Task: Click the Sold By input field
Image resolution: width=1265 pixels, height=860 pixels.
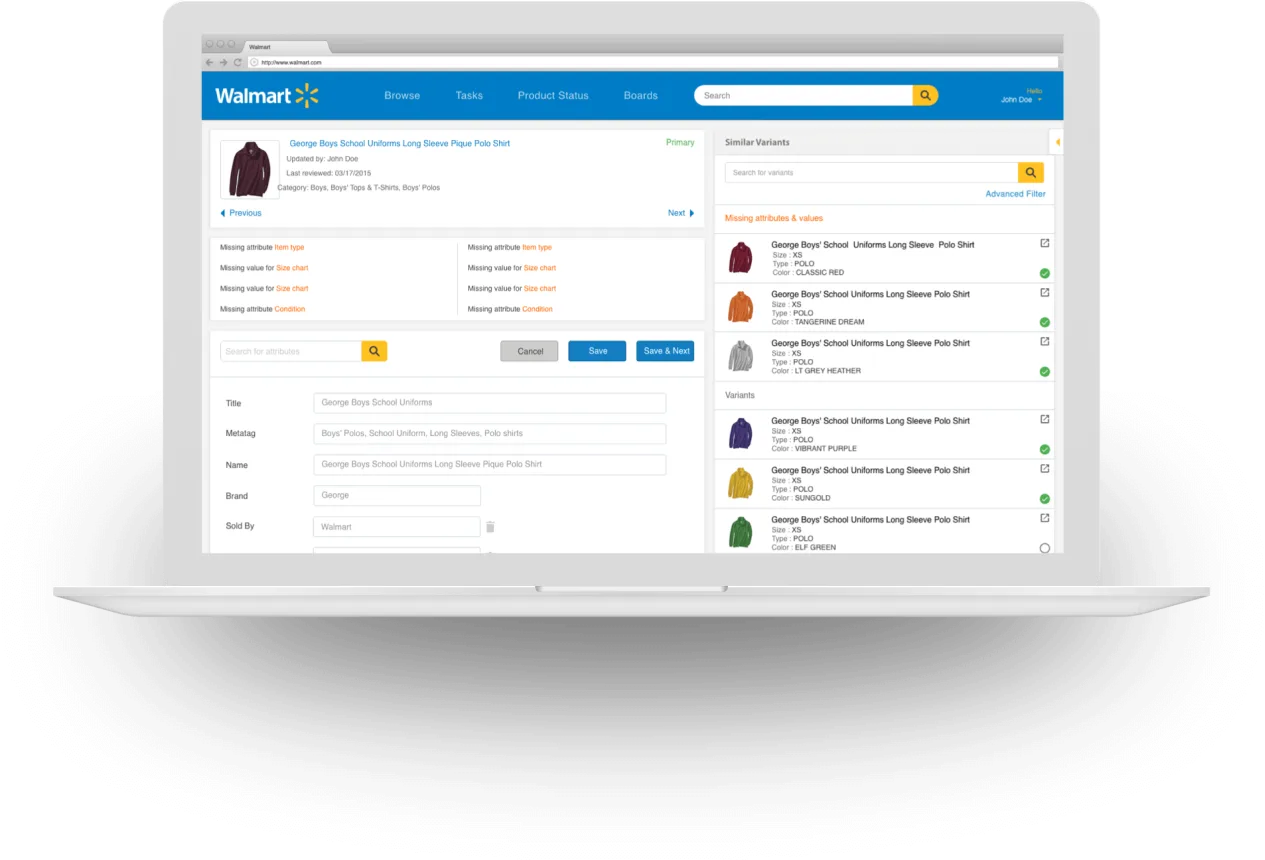Action: (397, 527)
